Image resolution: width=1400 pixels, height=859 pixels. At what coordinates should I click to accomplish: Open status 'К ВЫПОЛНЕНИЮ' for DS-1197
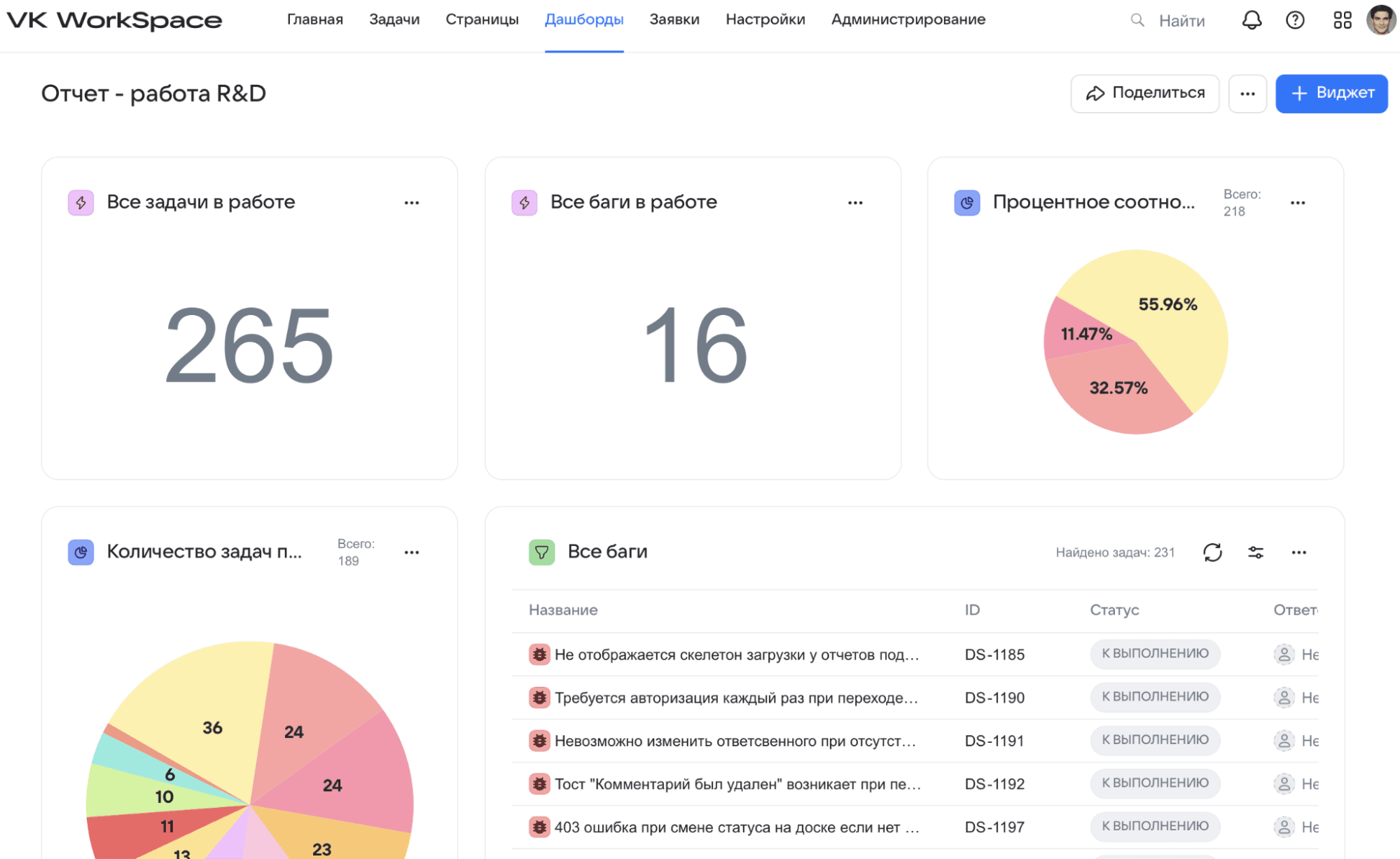pyautogui.click(x=1155, y=826)
